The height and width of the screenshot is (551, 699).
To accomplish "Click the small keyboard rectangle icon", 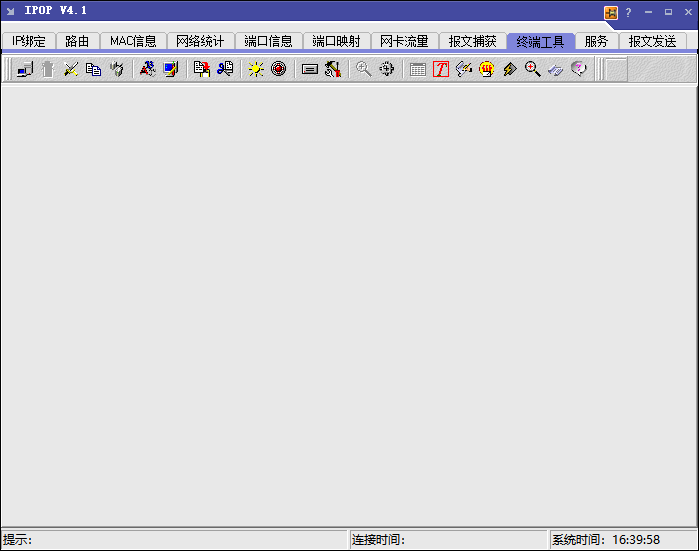I will (x=310, y=69).
